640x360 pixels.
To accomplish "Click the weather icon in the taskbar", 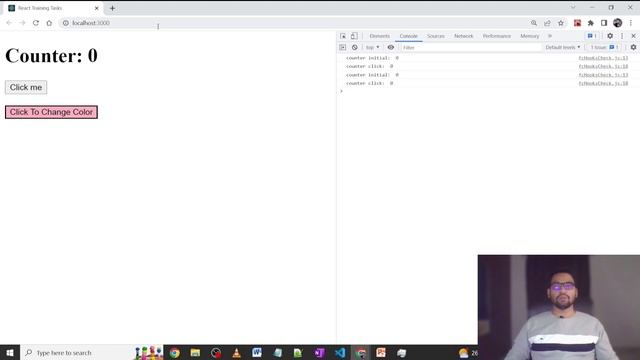I will click(x=464, y=353).
